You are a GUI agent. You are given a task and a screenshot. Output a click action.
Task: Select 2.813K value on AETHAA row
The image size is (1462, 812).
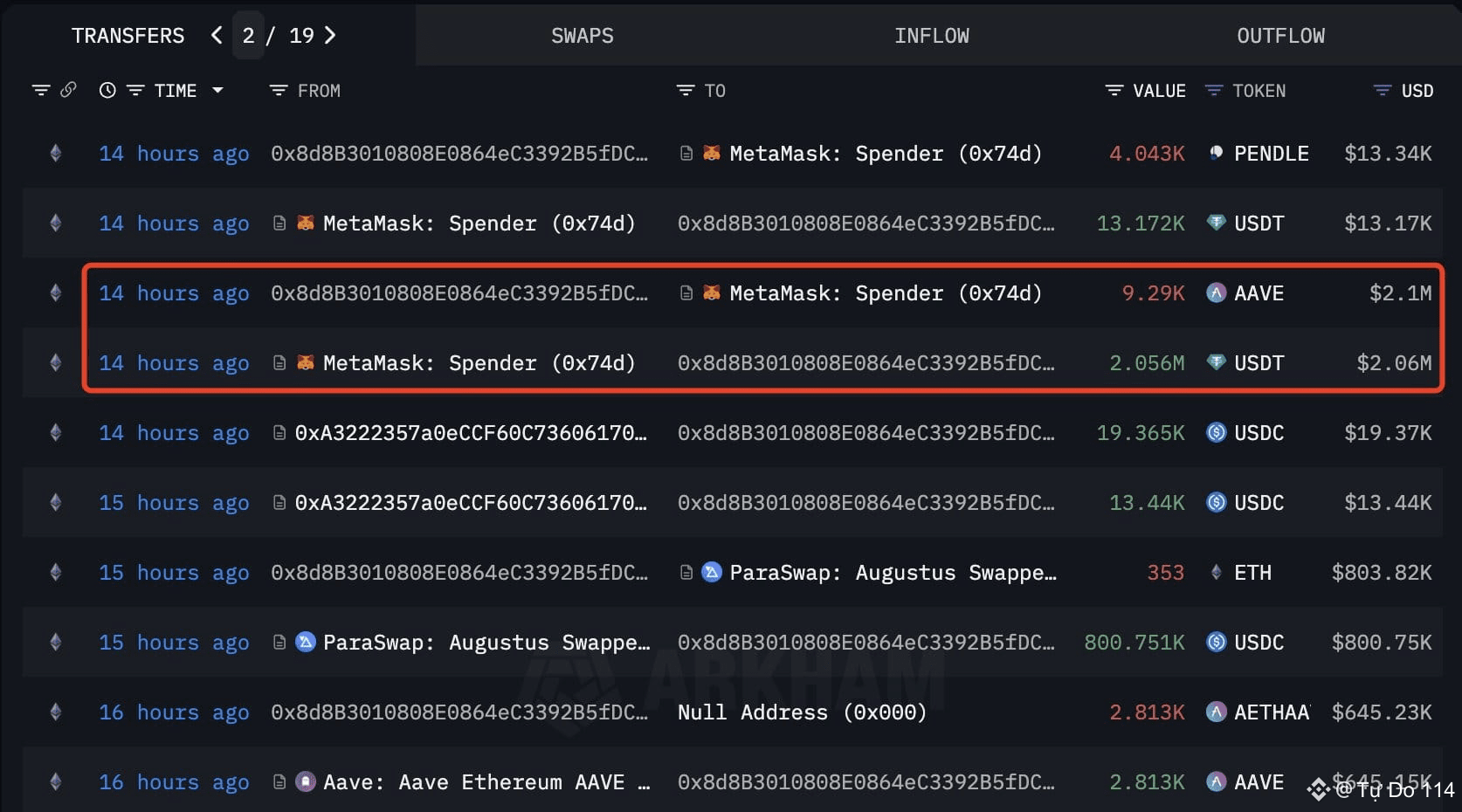click(x=1147, y=712)
